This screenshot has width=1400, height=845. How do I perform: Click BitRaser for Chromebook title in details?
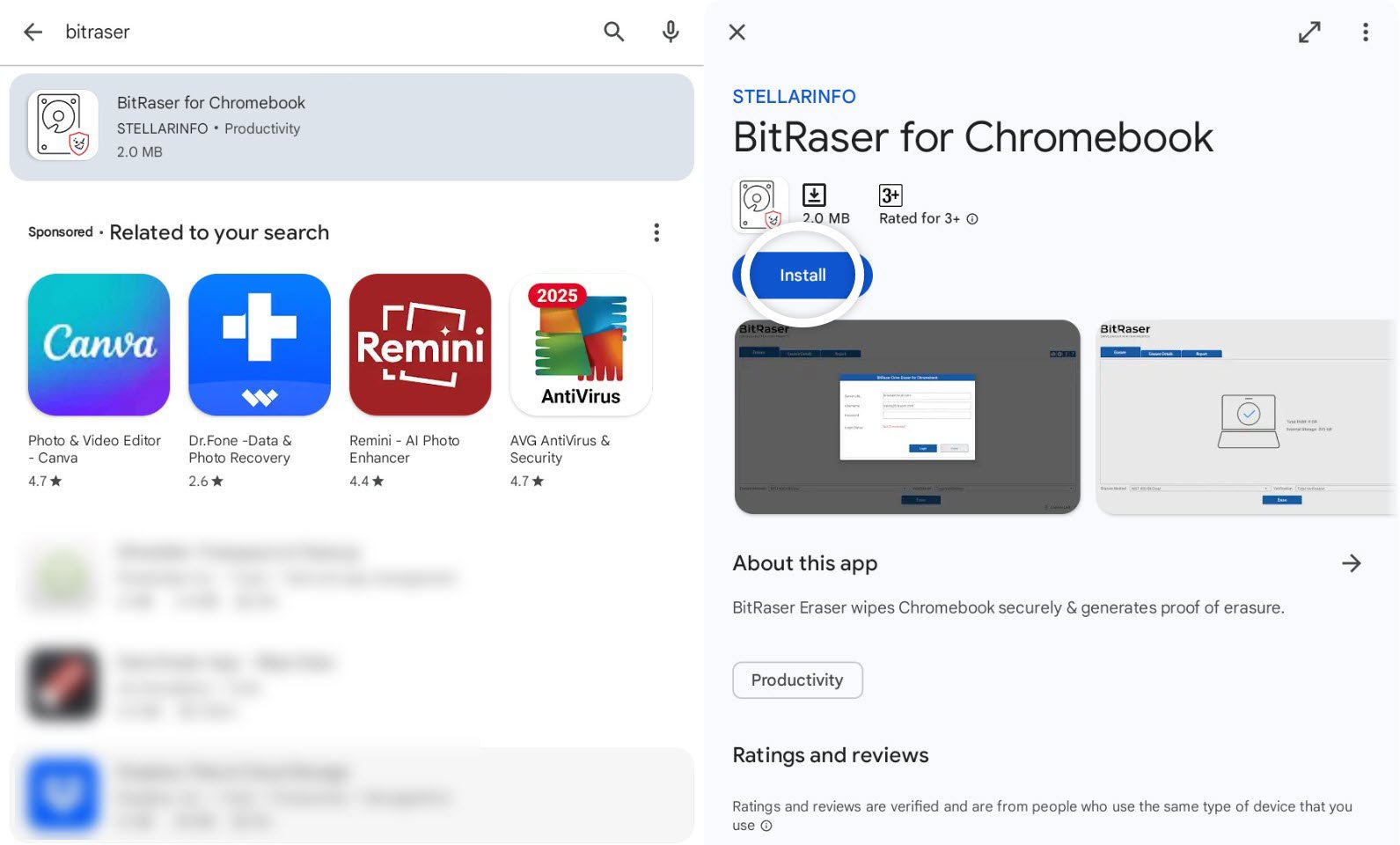[973, 137]
